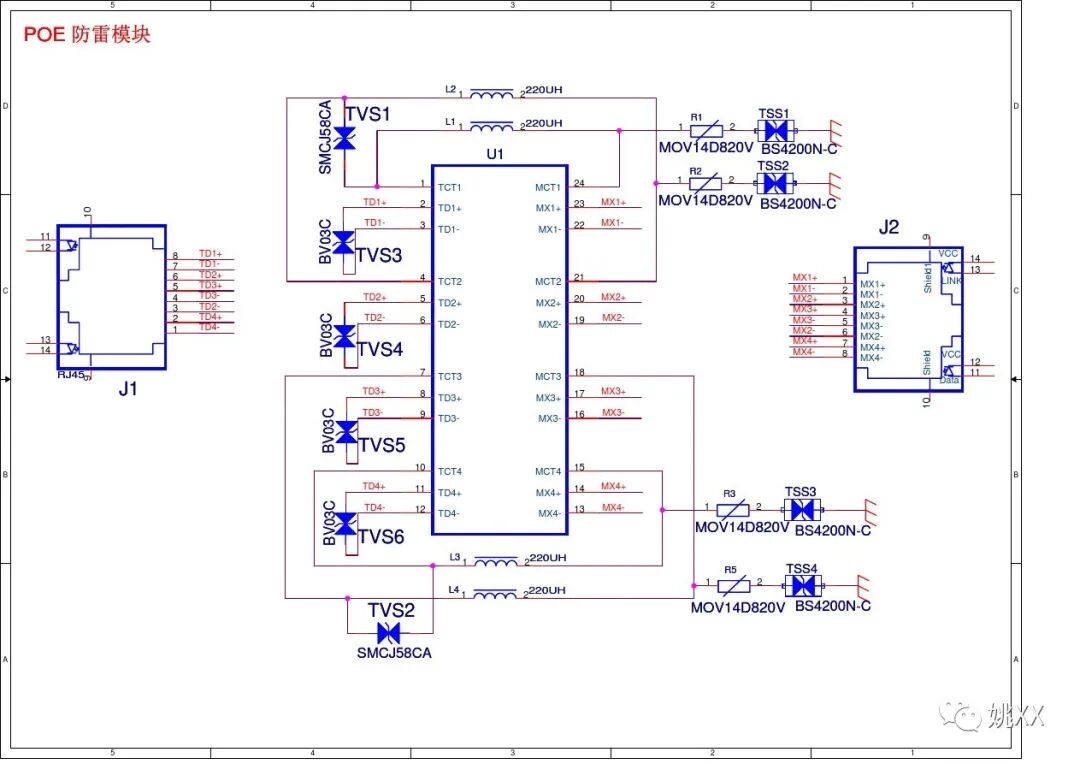The image size is (1080, 764).
Task: Select the 'SMCJ58CA' value below TVS2
Action: (394, 652)
